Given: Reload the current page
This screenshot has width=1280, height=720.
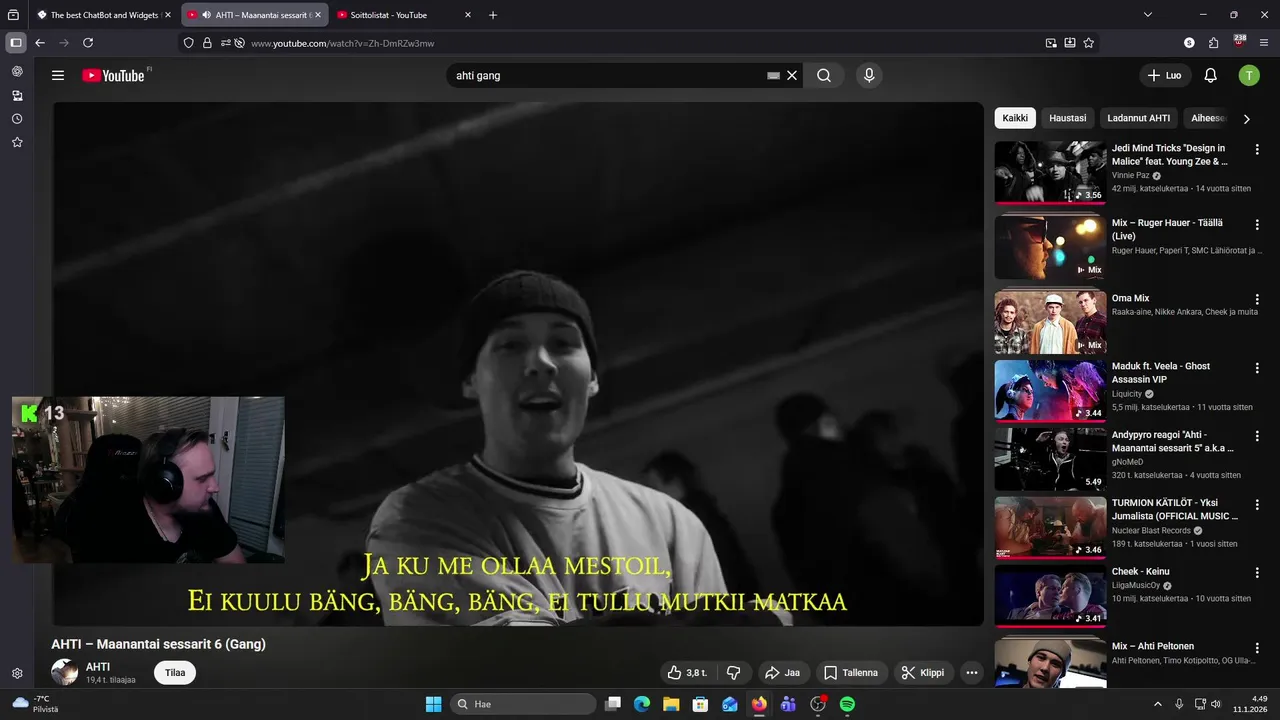Looking at the screenshot, I should (88, 43).
